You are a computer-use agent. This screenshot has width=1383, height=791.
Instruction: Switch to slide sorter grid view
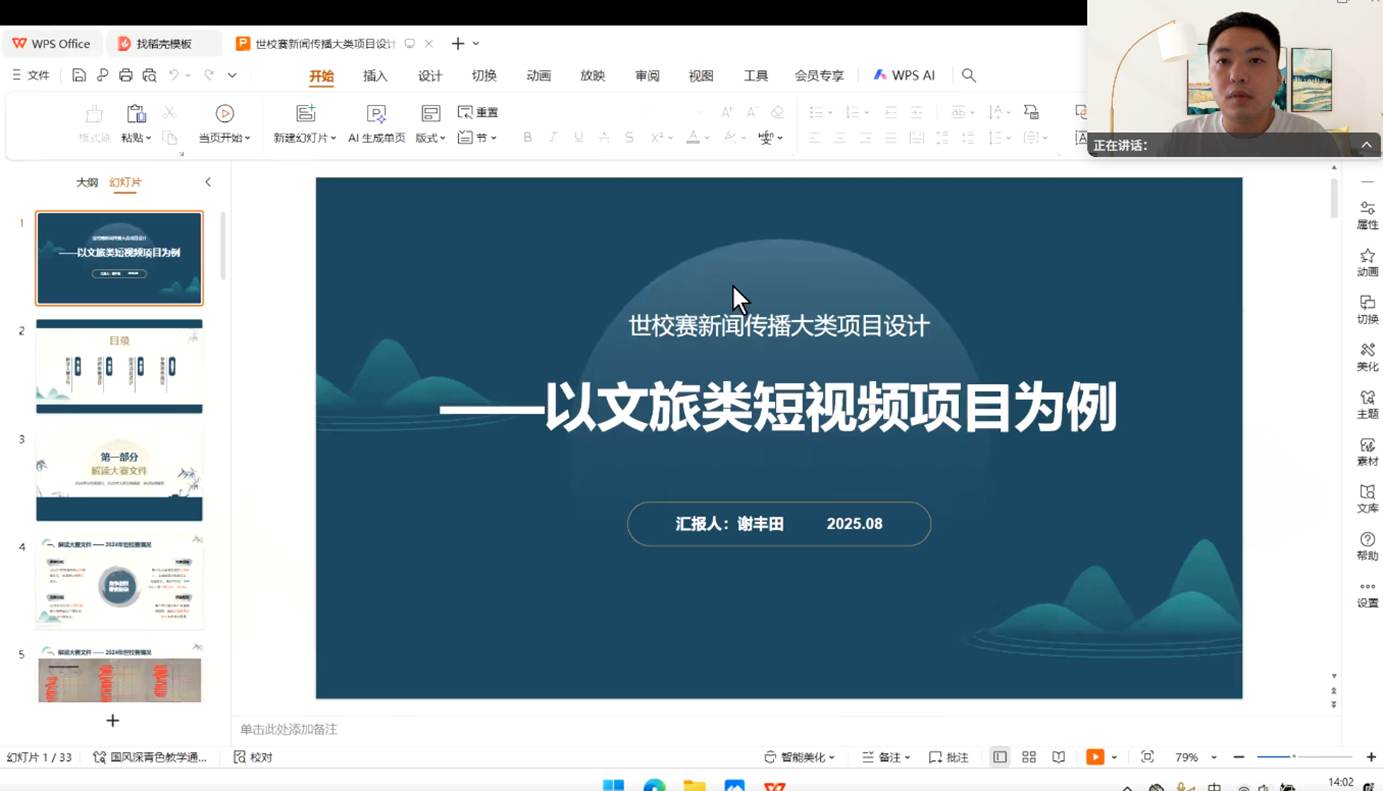tap(1029, 757)
